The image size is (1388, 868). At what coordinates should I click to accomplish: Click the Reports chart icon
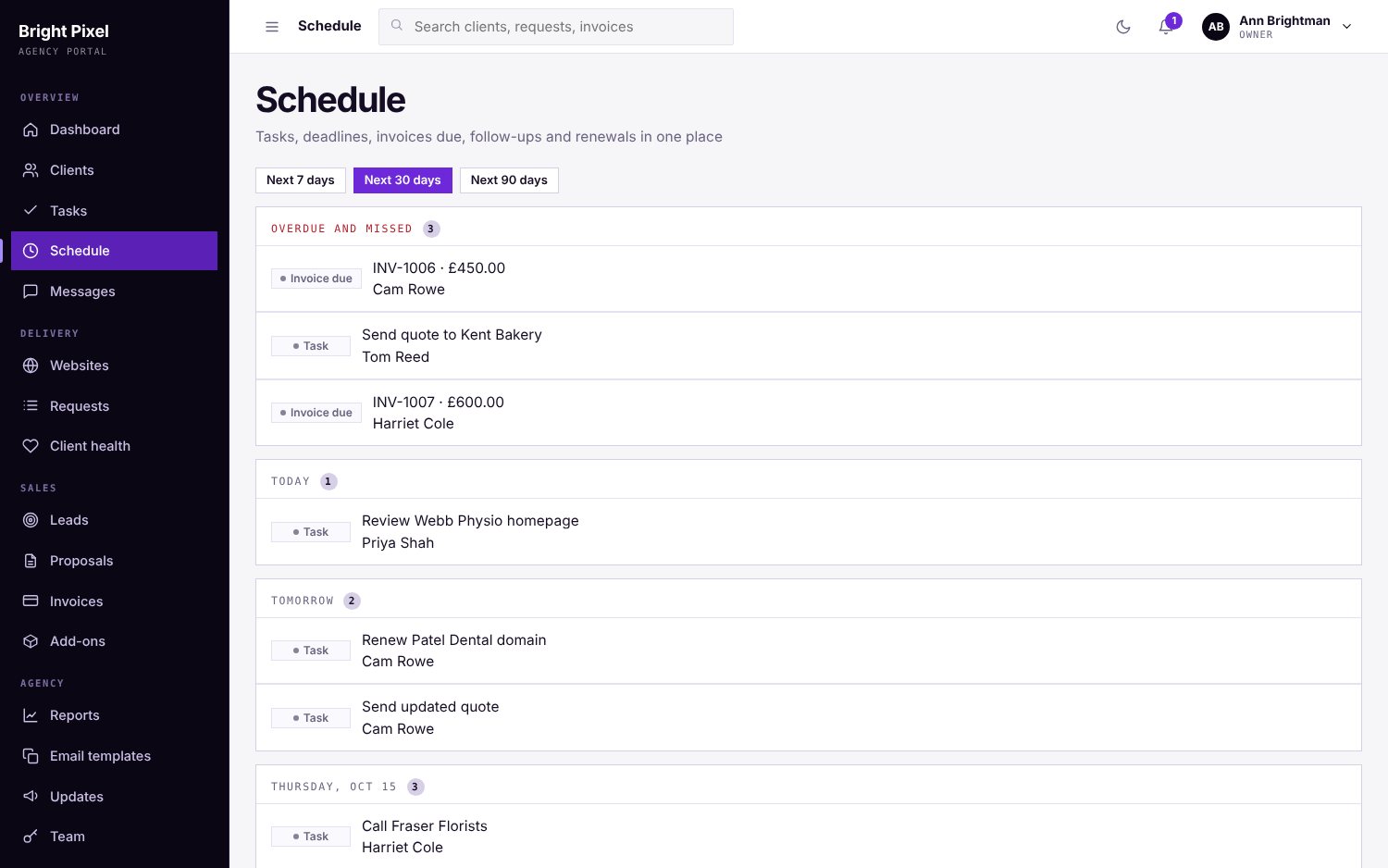31,715
